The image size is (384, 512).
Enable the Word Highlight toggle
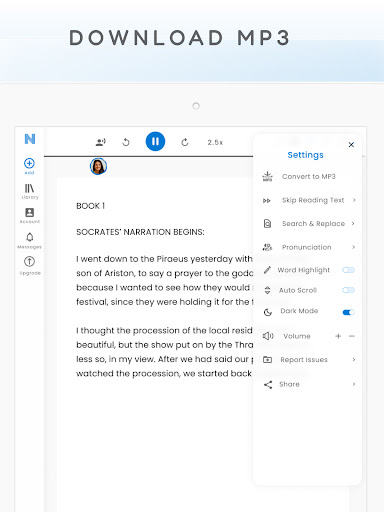[348, 270]
